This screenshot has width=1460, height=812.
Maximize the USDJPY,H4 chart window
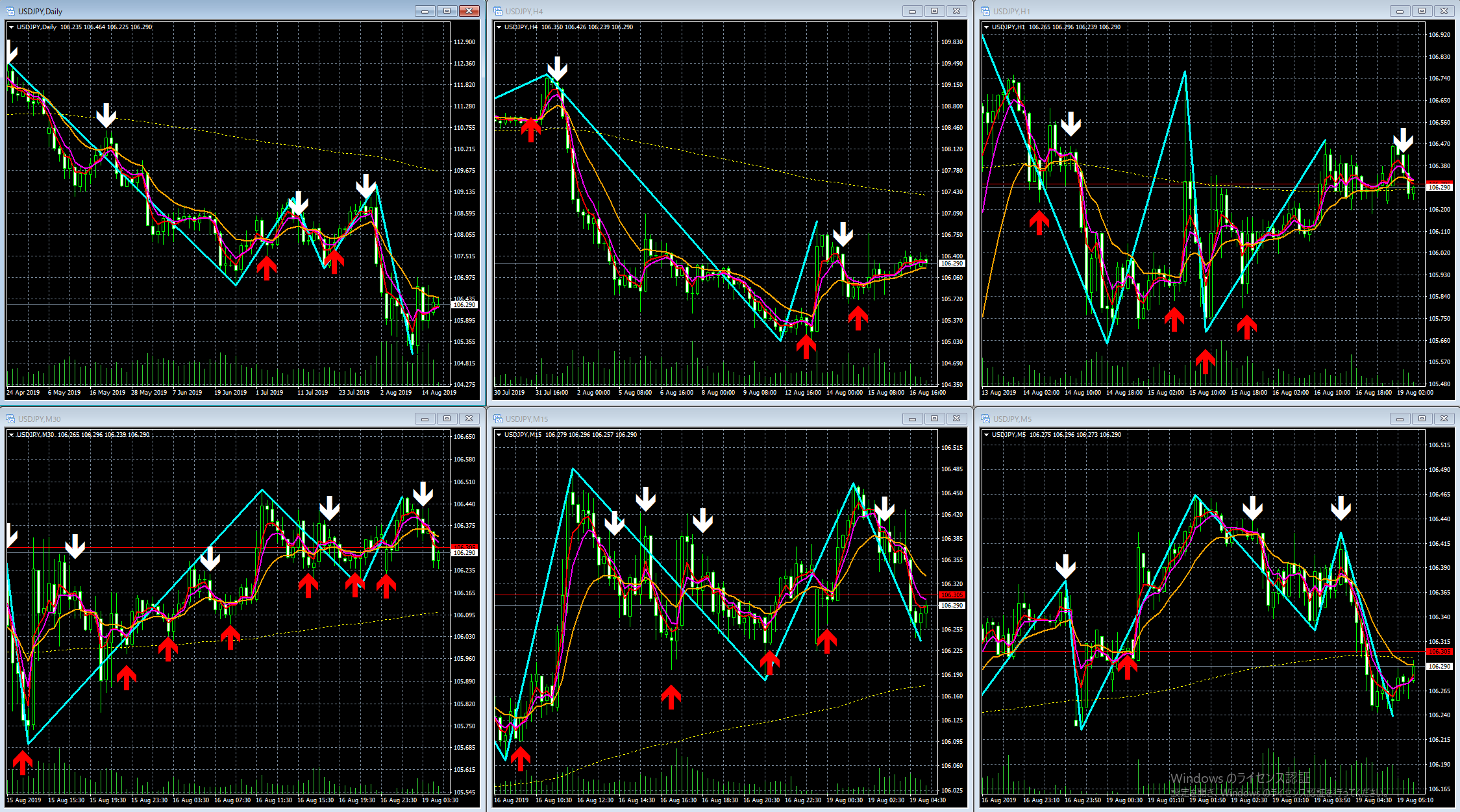934,11
